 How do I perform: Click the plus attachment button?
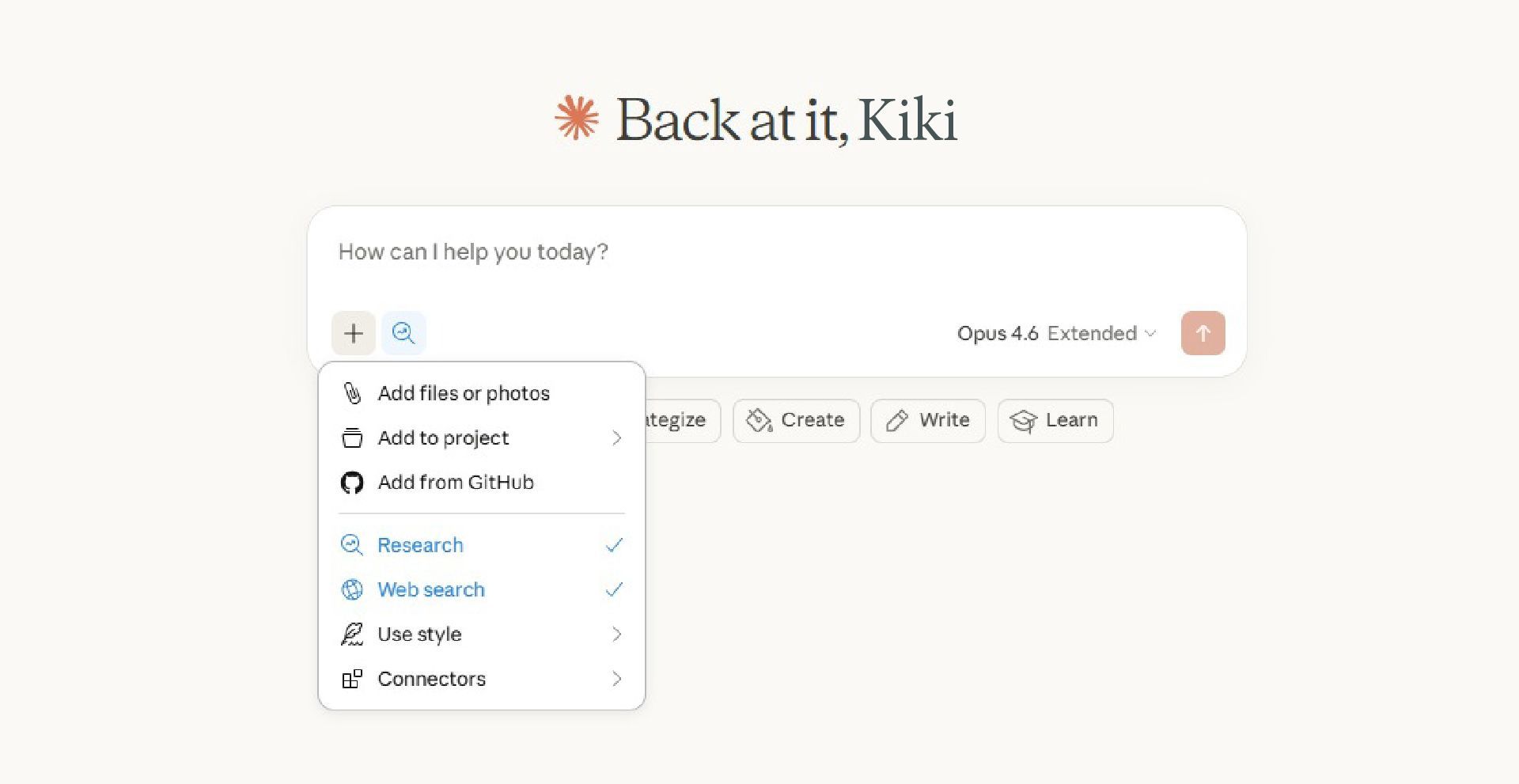tap(354, 333)
